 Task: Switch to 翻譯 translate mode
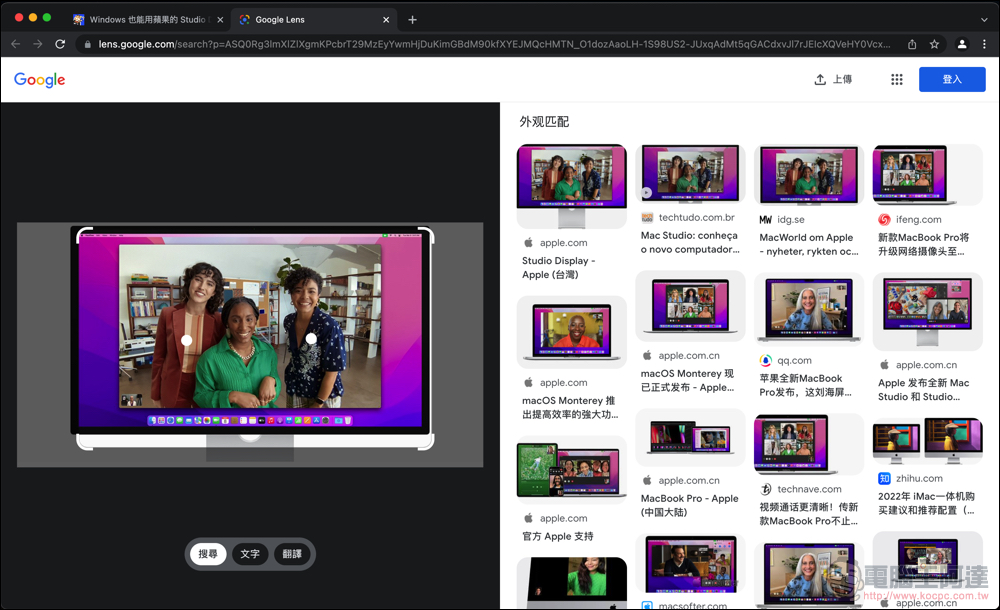[292, 554]
